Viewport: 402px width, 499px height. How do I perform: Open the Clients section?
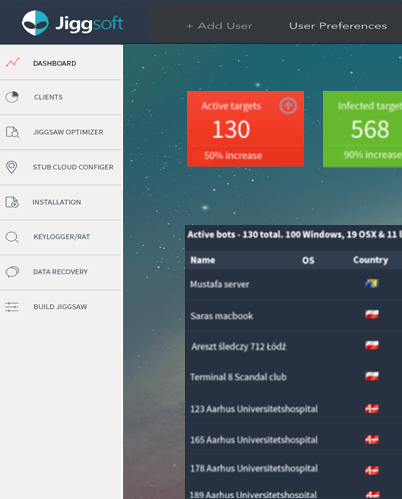click(x=61, y=97)
